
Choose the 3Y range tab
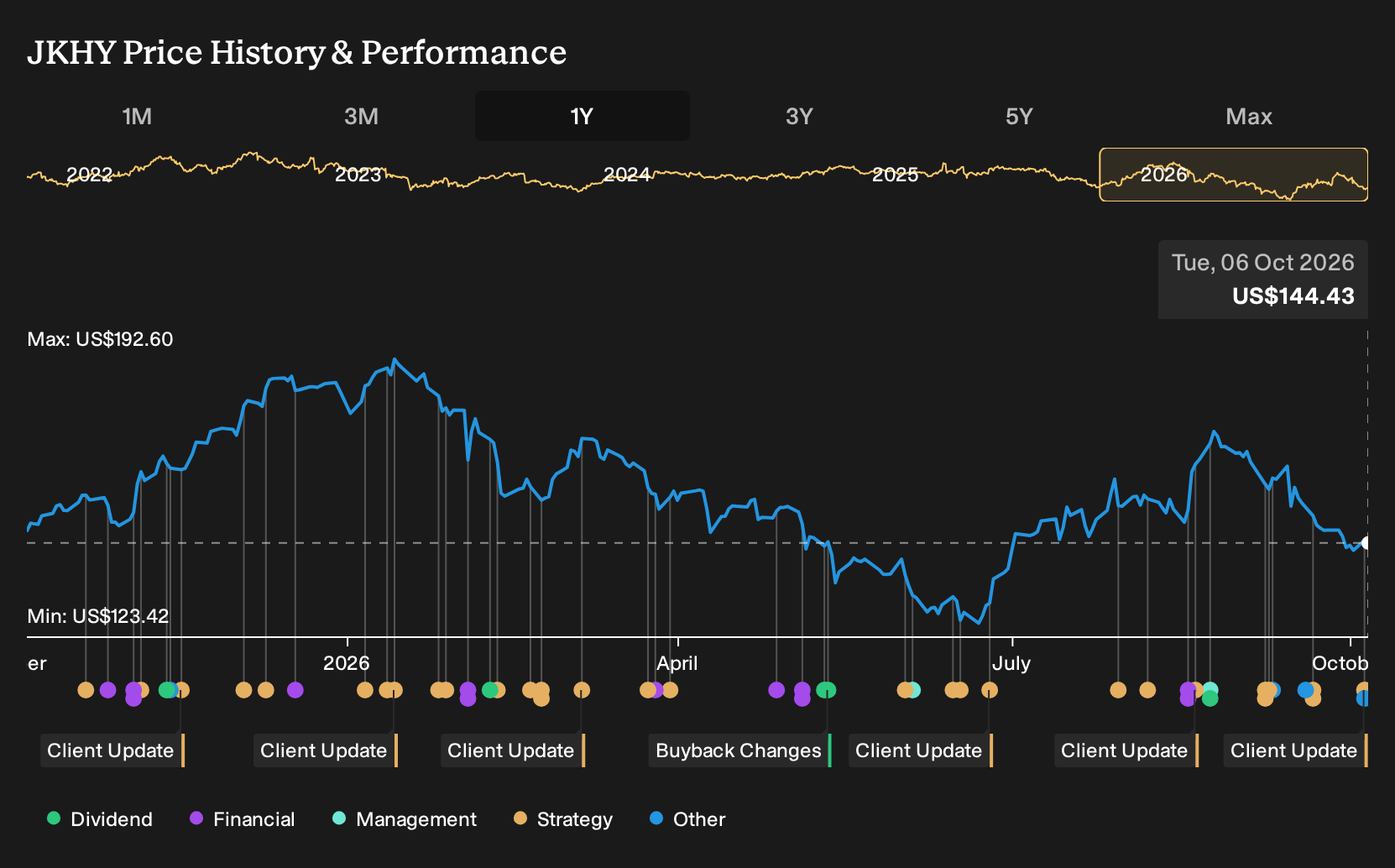[x=799, y=116]
